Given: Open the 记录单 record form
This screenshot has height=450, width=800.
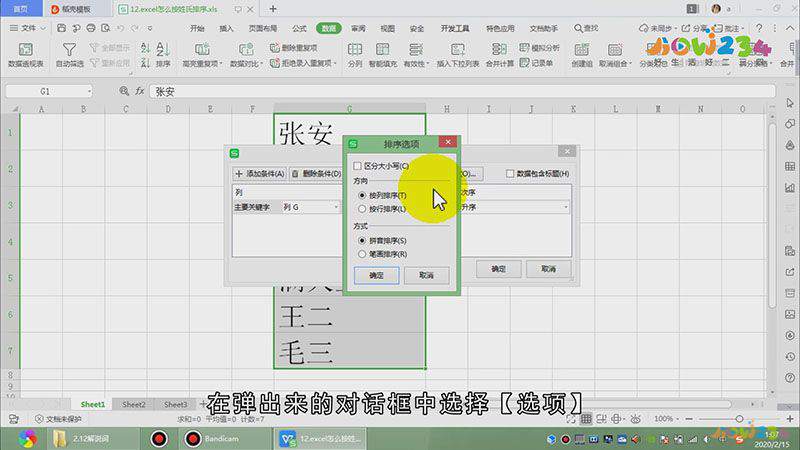Looking at the screenshot, I should pos(536,63).
